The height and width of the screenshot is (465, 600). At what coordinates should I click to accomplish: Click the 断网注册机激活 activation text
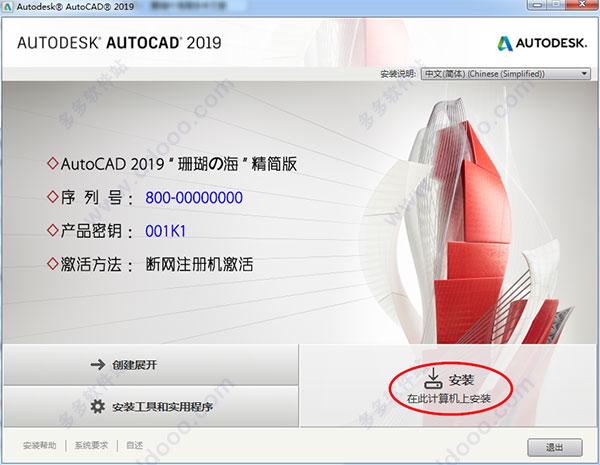(x=199, y=264)
